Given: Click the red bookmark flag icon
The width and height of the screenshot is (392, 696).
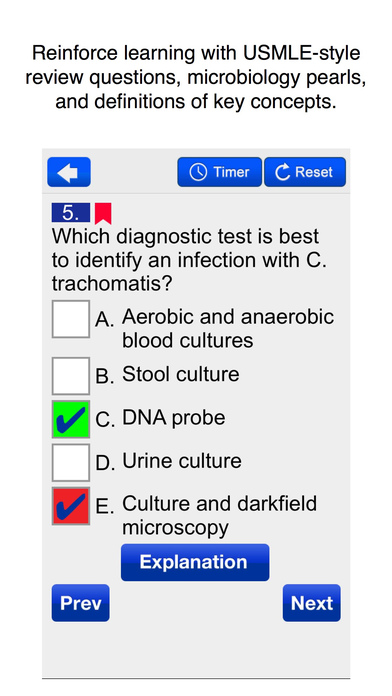Looking at the screenshot, I should (103, 214).
